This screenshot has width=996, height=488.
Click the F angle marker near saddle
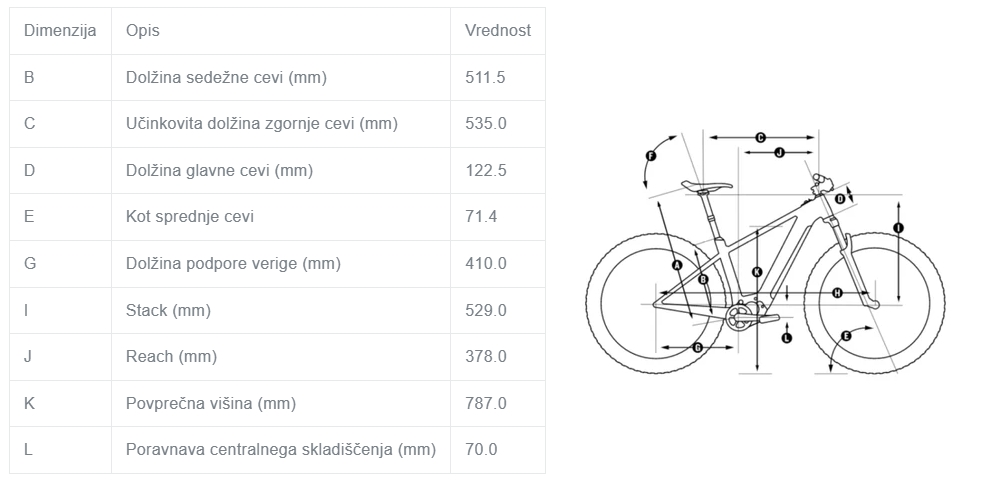point(651,156)
